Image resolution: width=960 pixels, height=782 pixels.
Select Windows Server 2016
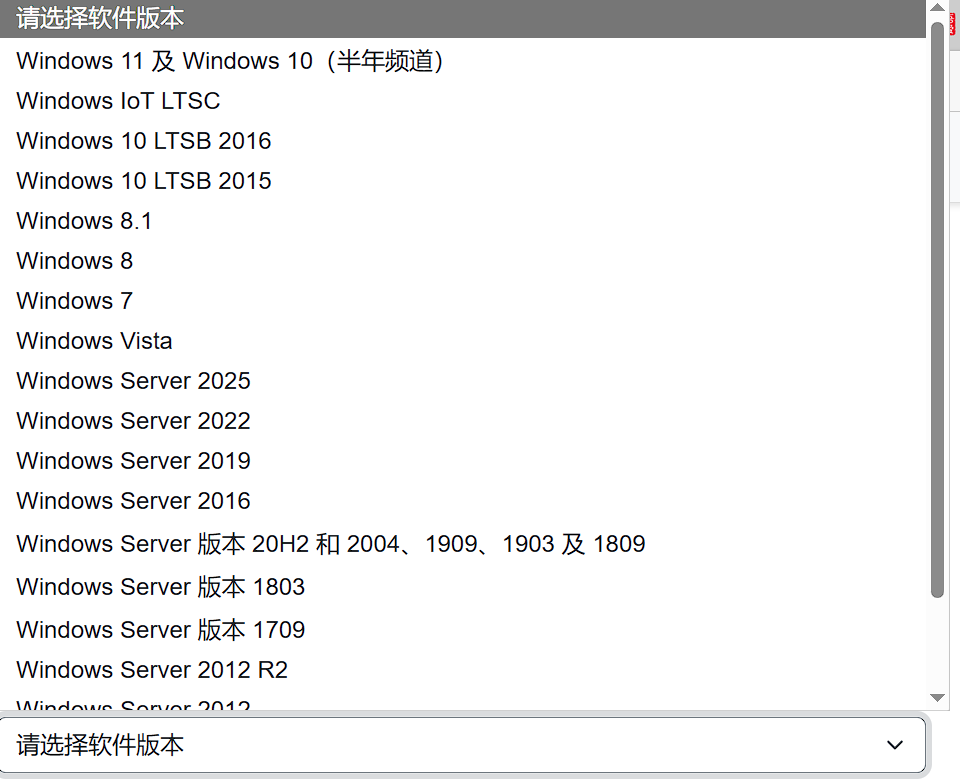[x=463, y=501]
